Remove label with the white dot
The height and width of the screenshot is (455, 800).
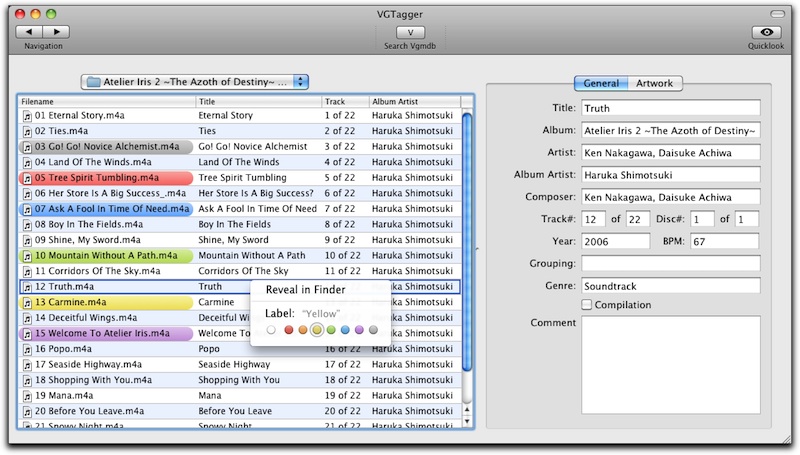272,329
